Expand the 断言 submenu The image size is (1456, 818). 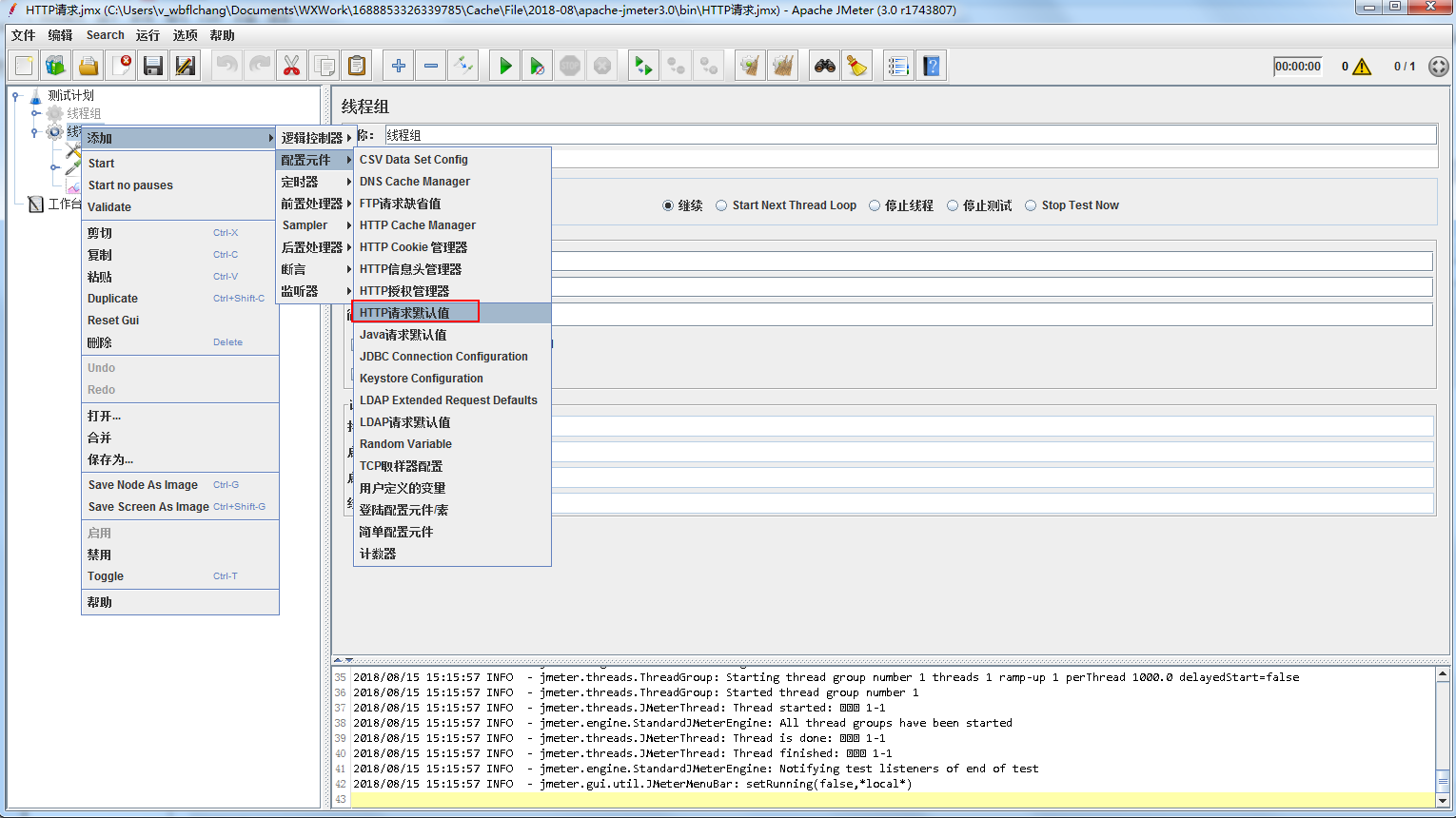316,269
